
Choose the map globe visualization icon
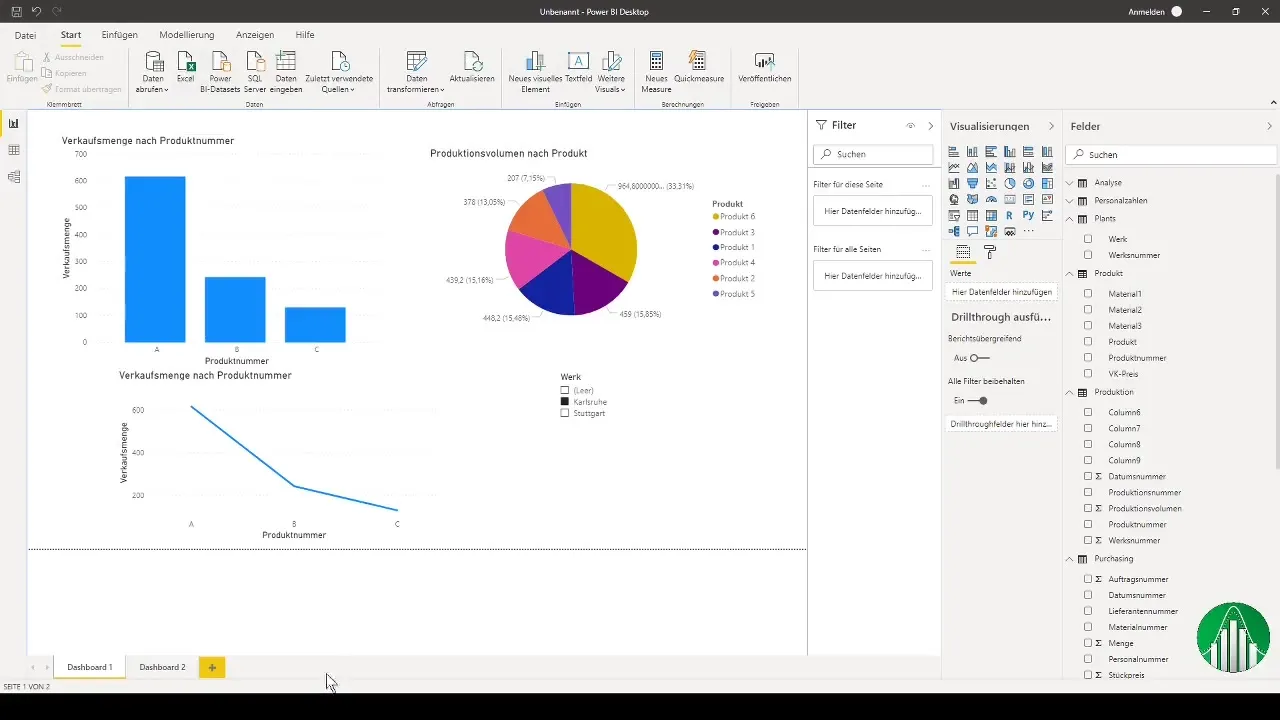[x=954, y=199]
